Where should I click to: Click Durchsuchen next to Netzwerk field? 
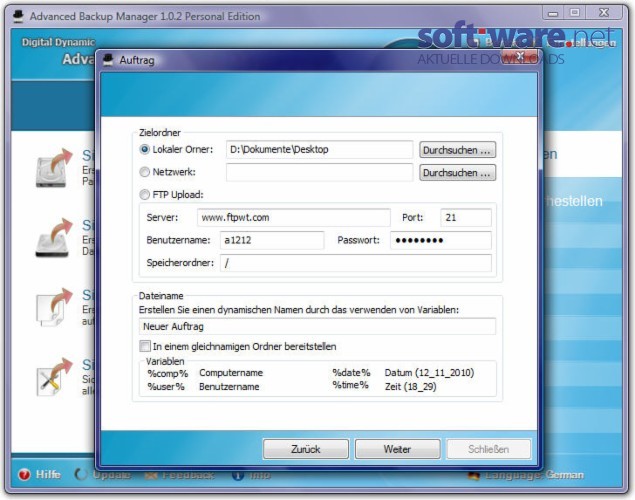pyautogui.click(x=457, y=172)
